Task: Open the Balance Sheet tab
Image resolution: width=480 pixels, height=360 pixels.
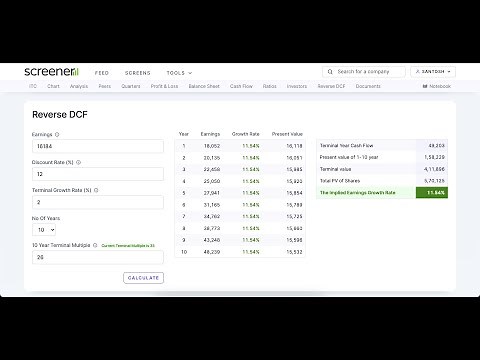Action: (x=204, y=86)
